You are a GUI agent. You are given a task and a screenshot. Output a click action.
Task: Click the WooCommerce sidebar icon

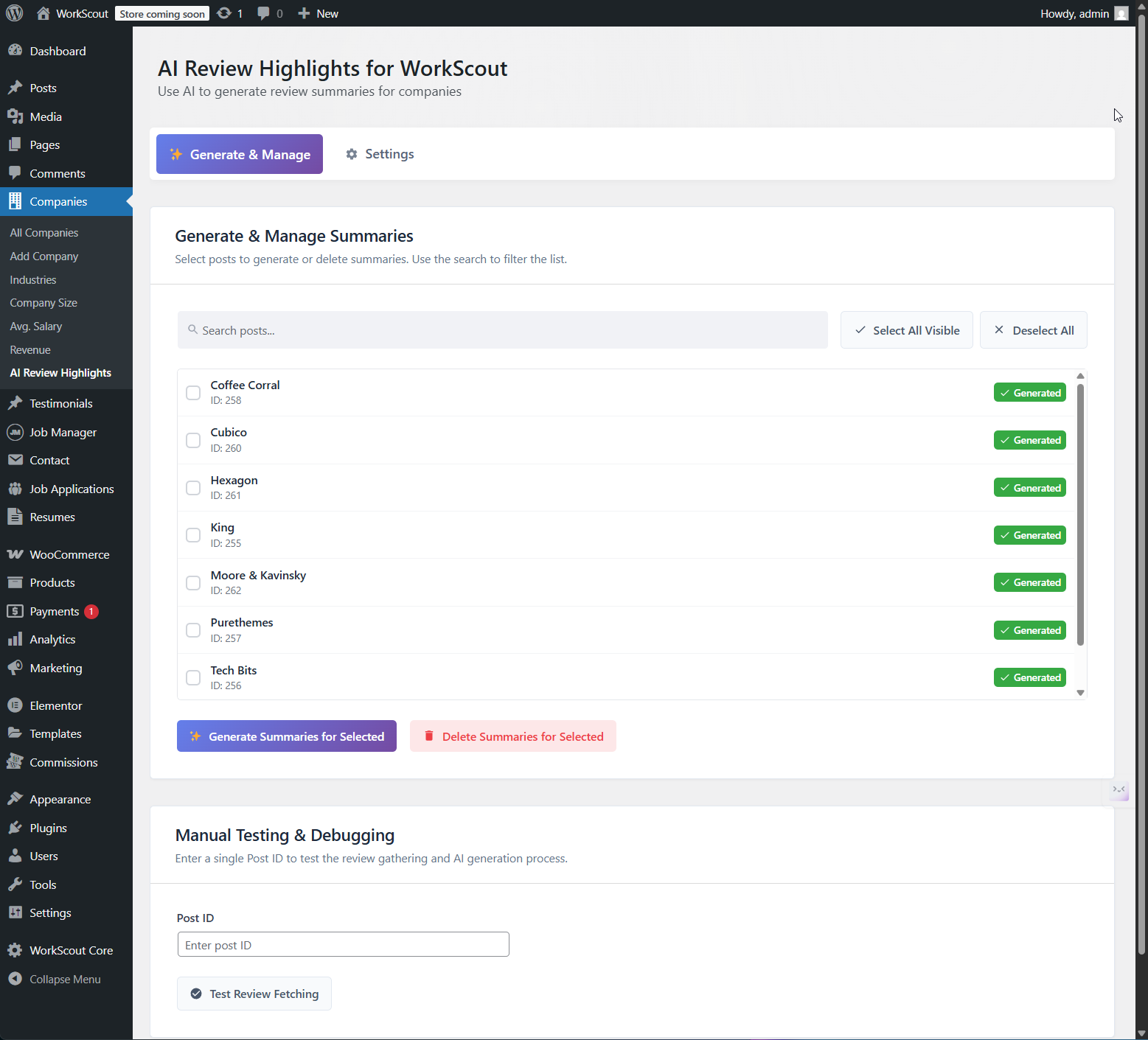click(x=15, y=554)
